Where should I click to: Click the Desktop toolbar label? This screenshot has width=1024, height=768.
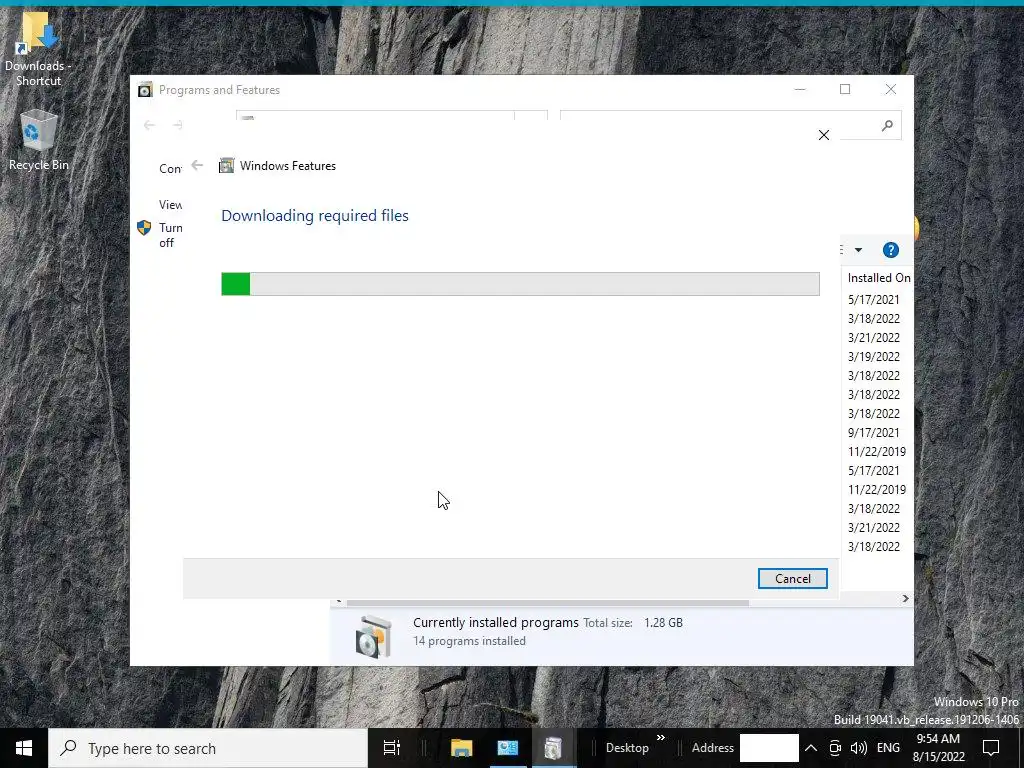627,748
